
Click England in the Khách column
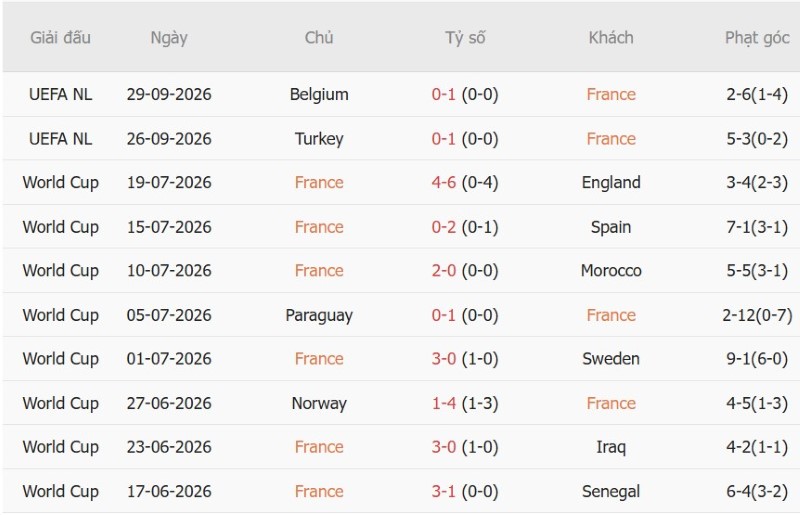coord(611,183)
